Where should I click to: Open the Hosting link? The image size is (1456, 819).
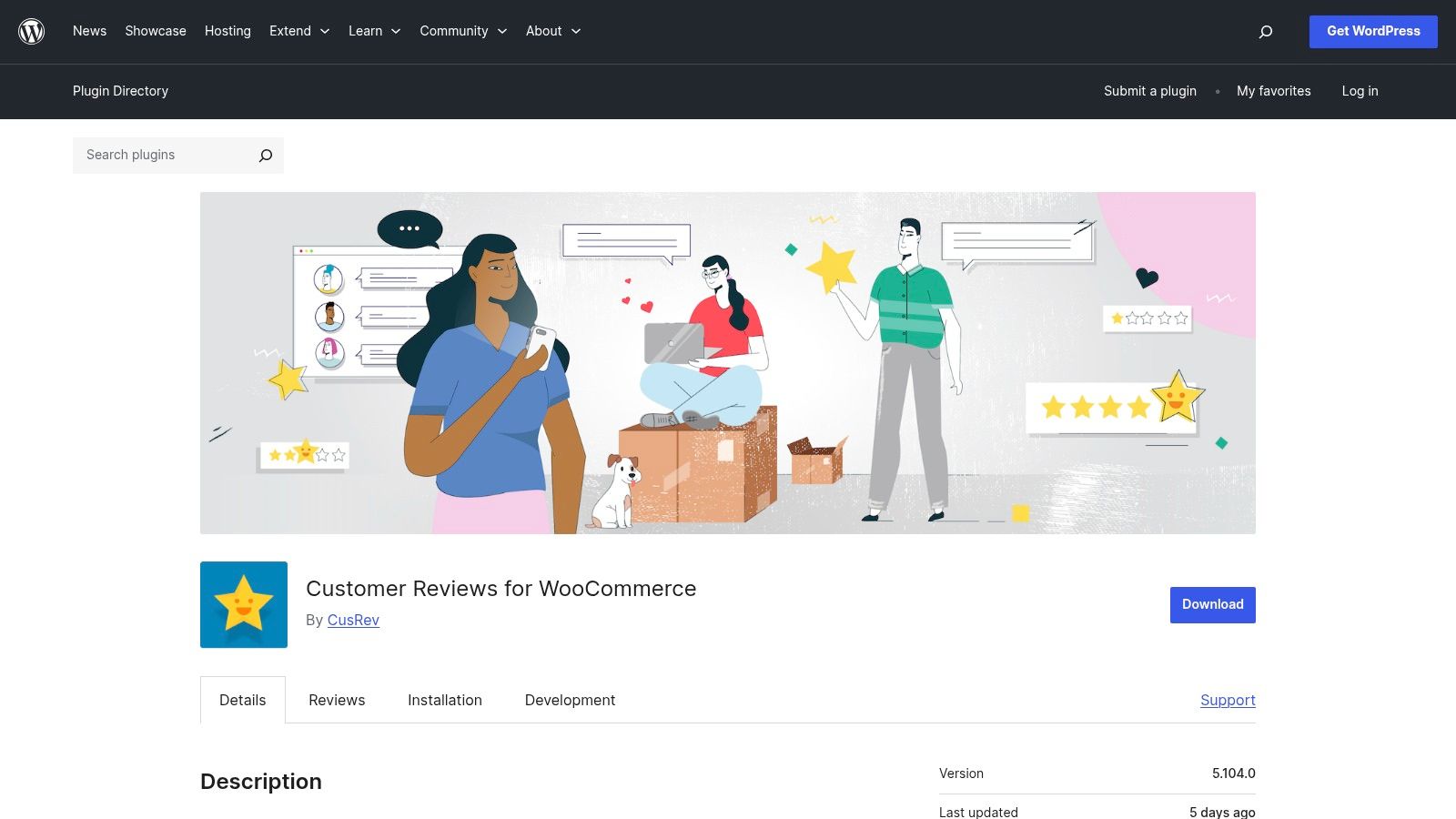(227, 31)
